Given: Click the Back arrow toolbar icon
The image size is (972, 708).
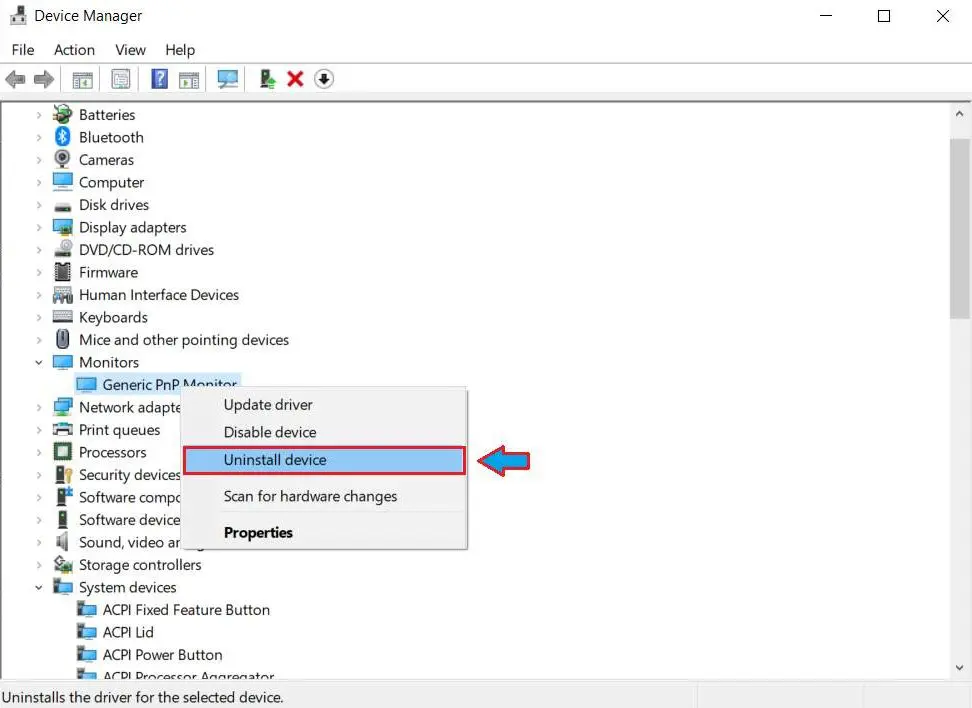Looking at the screenshot, I should [x=15, y=79].
